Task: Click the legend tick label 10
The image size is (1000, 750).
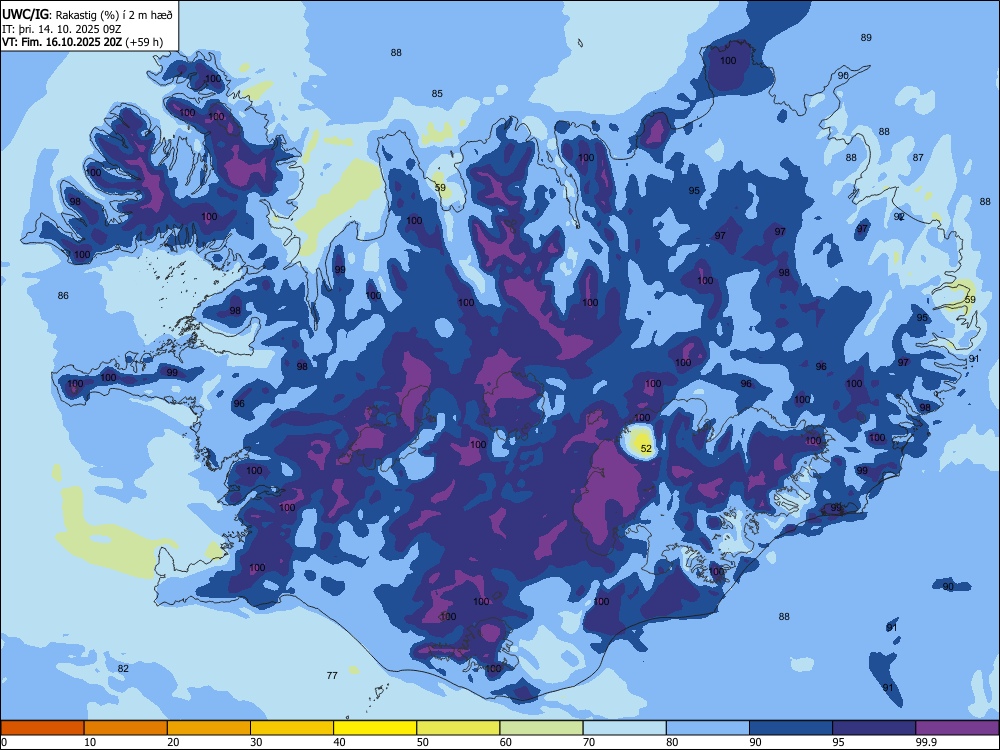Action: [90, 742]
